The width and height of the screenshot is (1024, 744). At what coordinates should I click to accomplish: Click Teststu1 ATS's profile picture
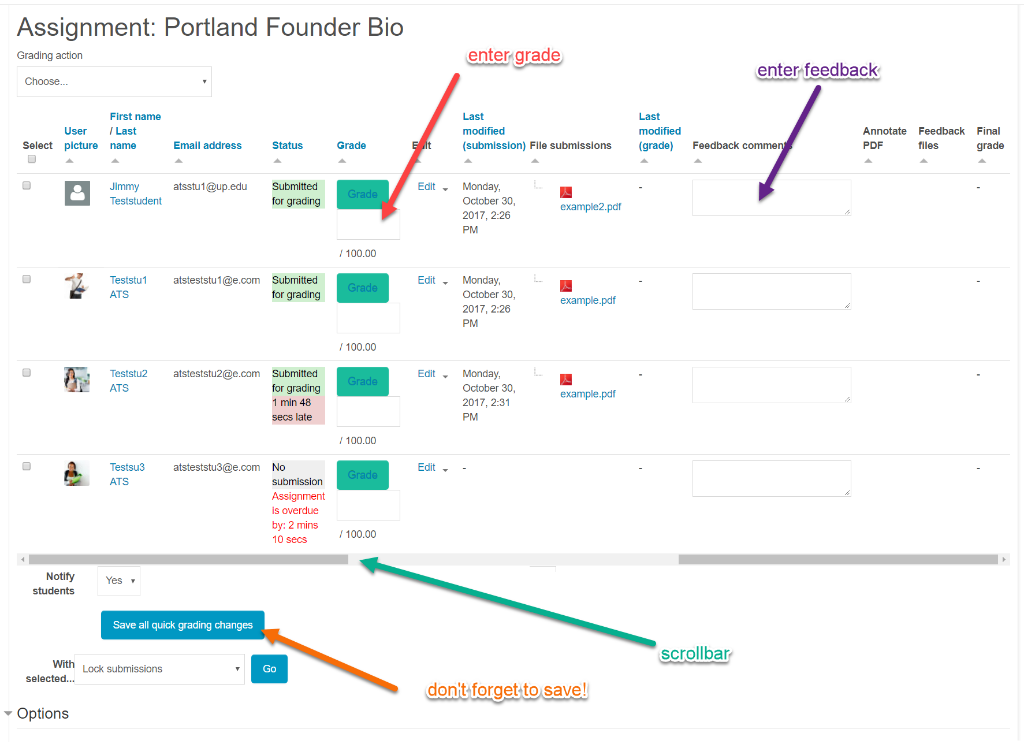pos(77,286)
